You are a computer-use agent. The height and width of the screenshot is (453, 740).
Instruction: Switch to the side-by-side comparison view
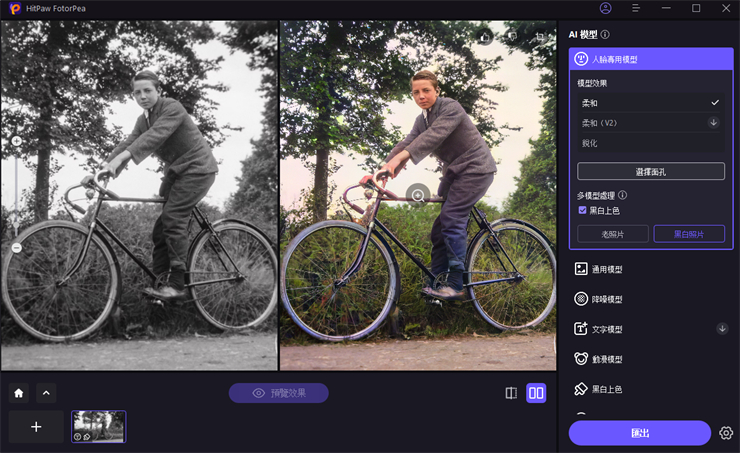[536, 393]
